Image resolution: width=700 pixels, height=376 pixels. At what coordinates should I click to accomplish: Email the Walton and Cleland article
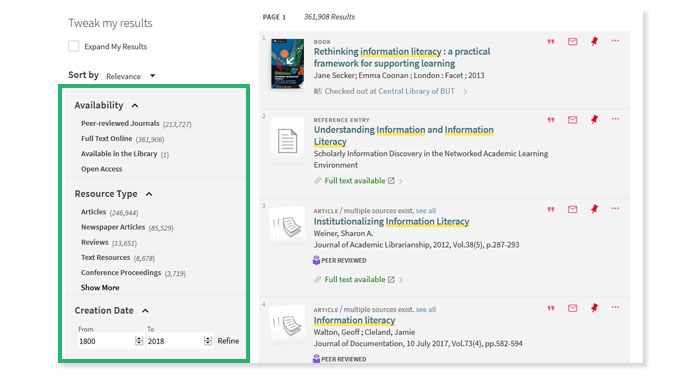(x=572, y=308)
